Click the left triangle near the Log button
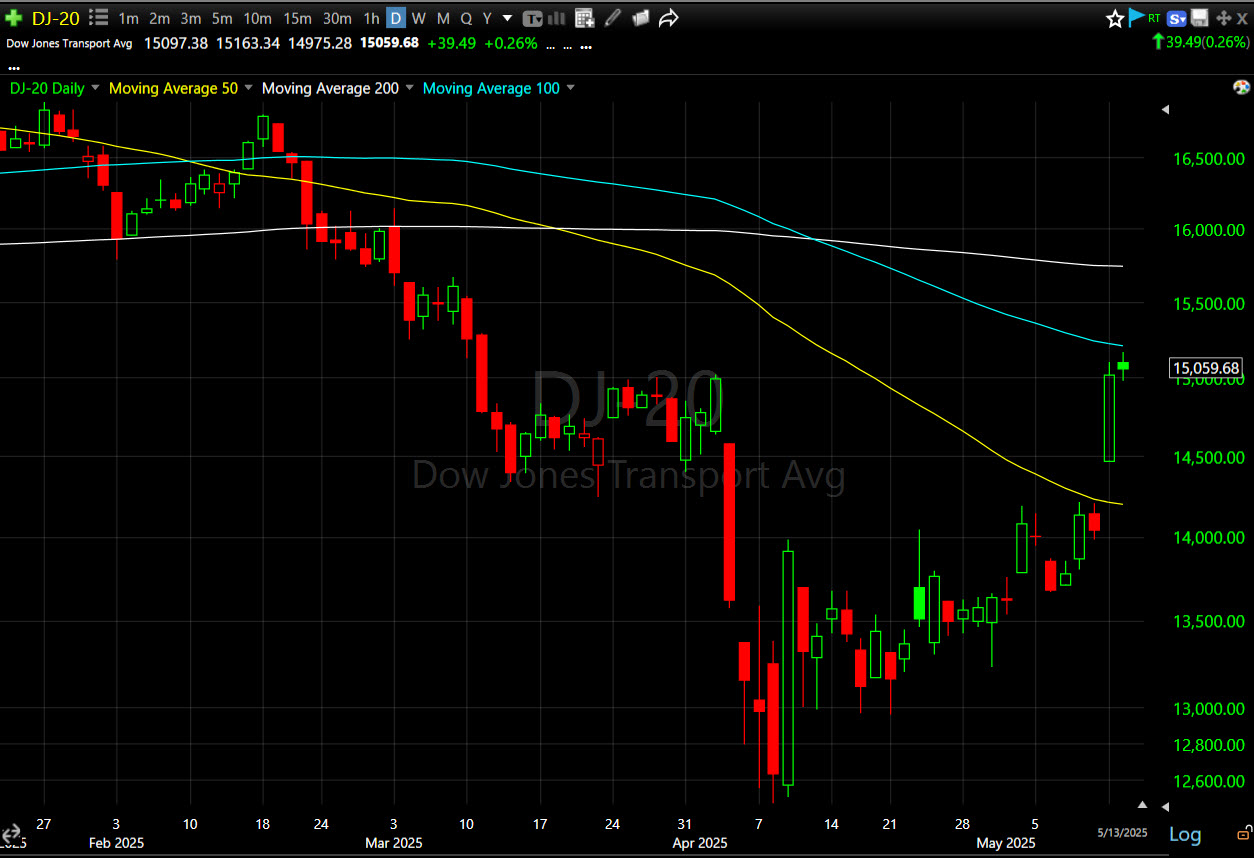The width and height of the screenshot is (1254, 858). click(1164, 806)
